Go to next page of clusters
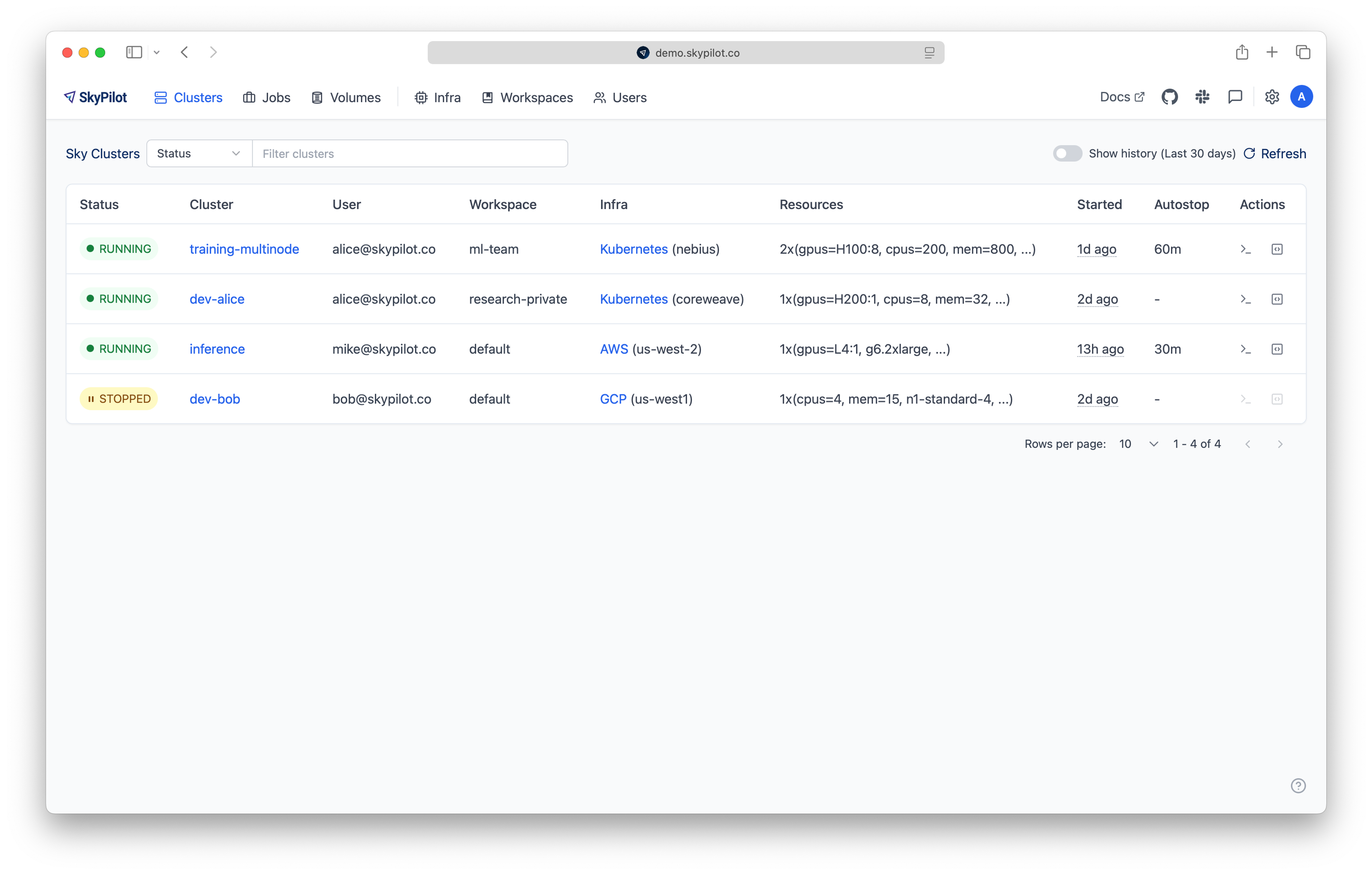The width and height of the screenshot is (1372, 874). 1280,444
